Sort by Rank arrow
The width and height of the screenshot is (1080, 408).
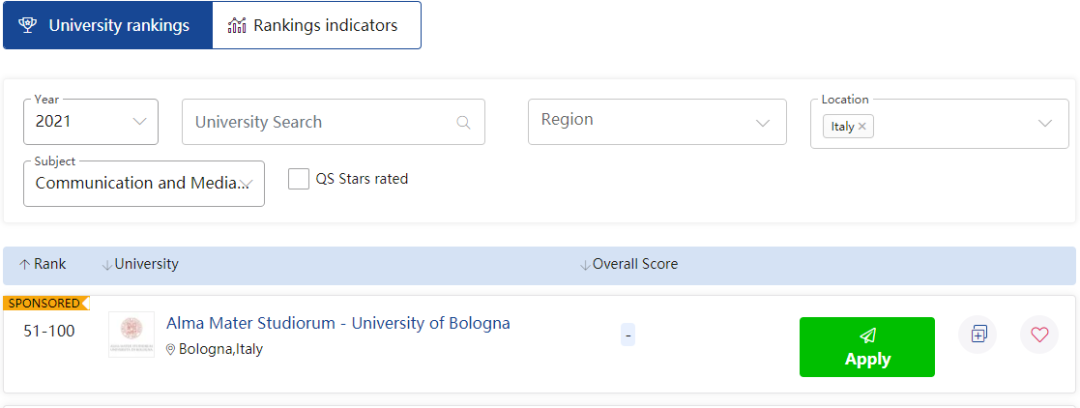(x=25, y=265)
